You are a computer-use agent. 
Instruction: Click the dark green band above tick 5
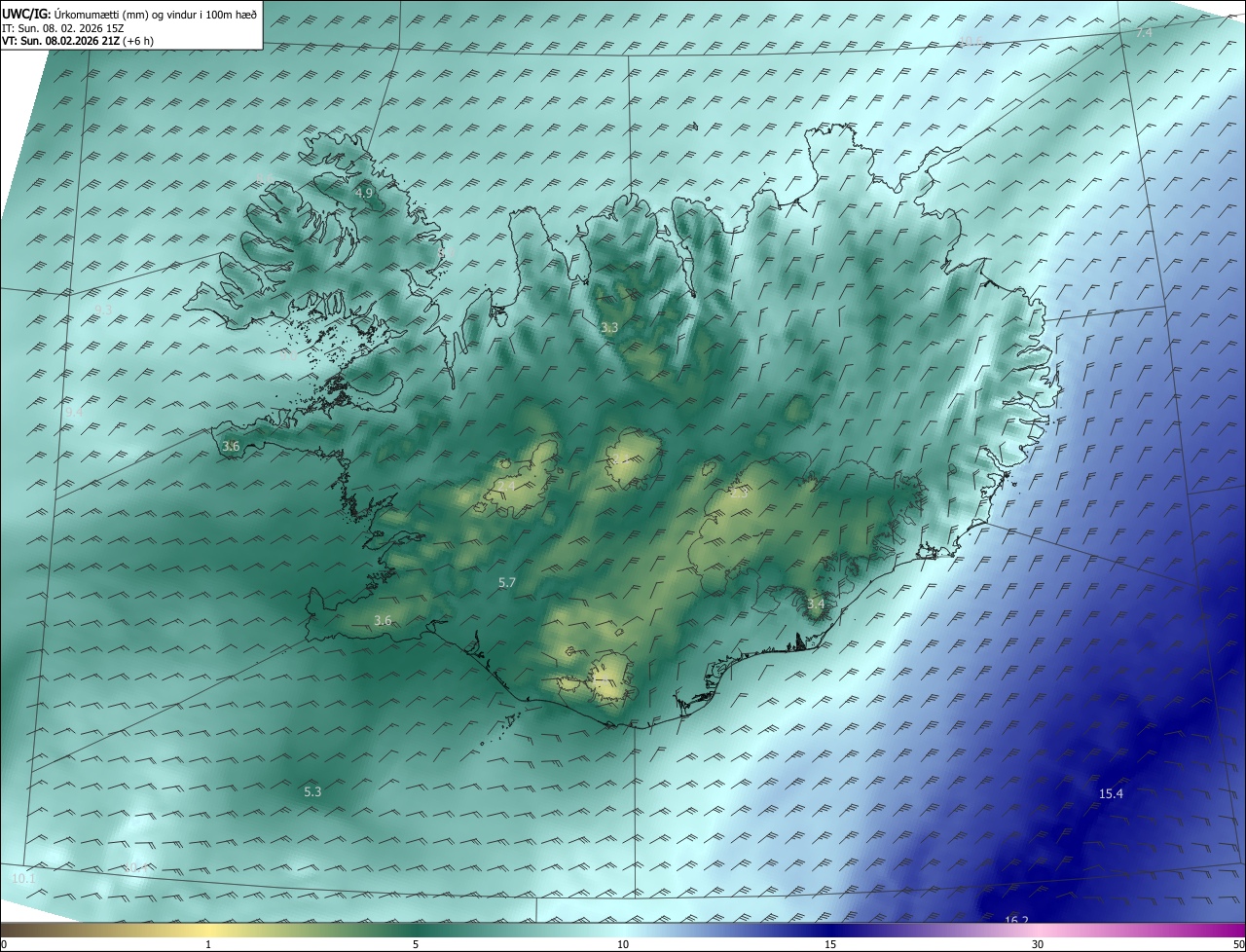pos(416,930)
